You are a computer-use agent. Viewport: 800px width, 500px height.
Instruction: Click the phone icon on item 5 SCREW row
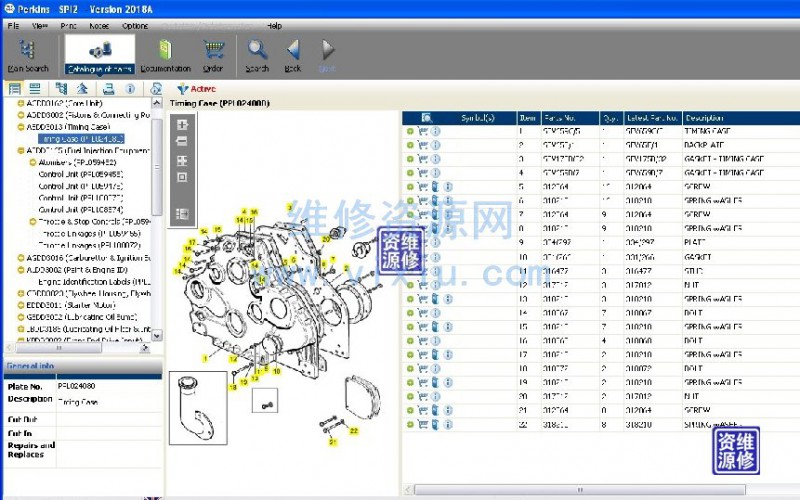[435, 187]
